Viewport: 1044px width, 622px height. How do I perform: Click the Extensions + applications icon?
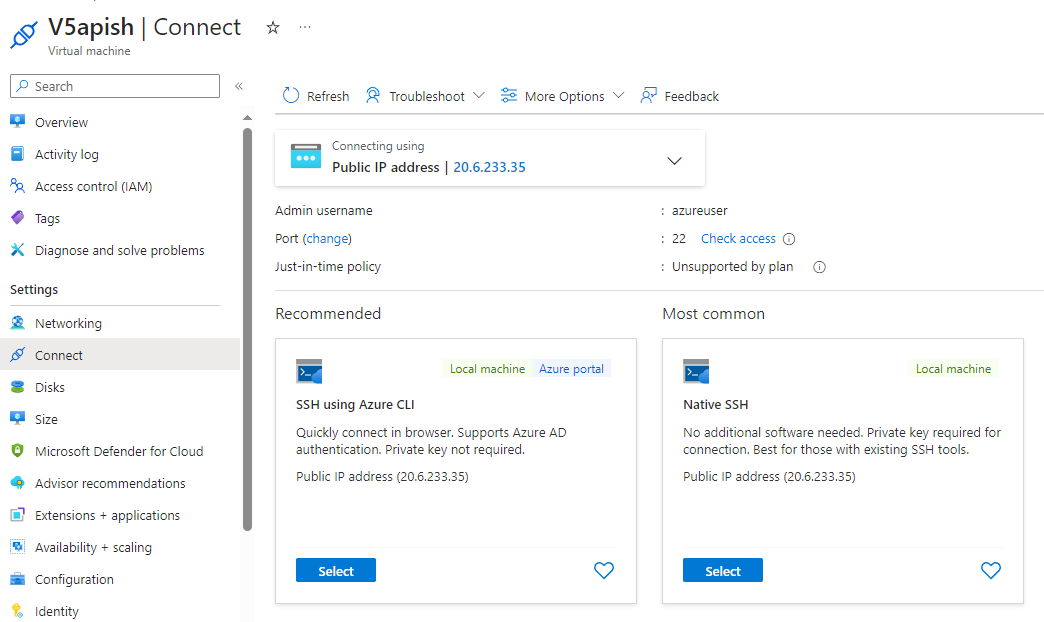[17, 515]
